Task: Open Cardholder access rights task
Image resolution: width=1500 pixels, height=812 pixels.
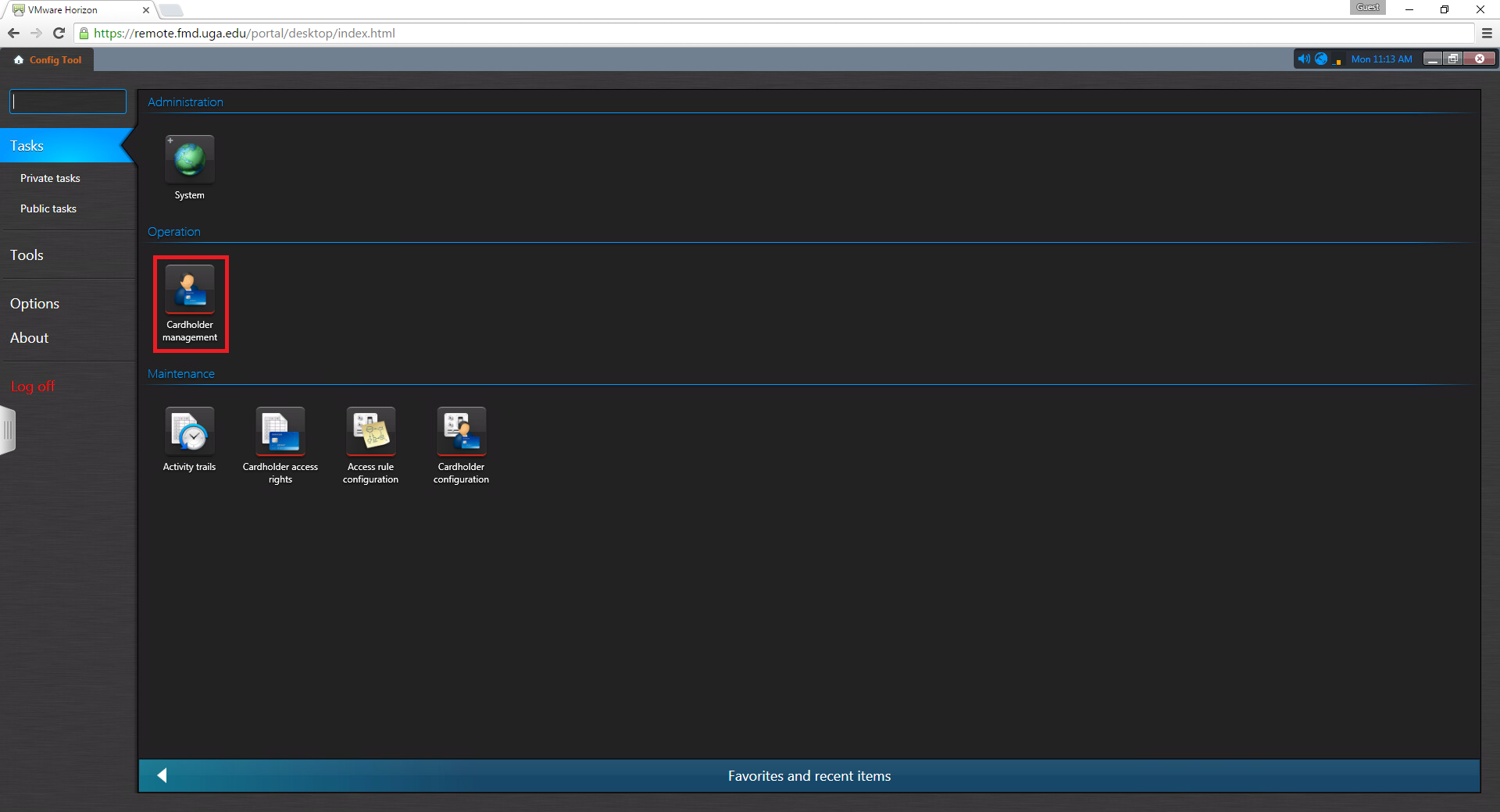Action: point(280,432)
